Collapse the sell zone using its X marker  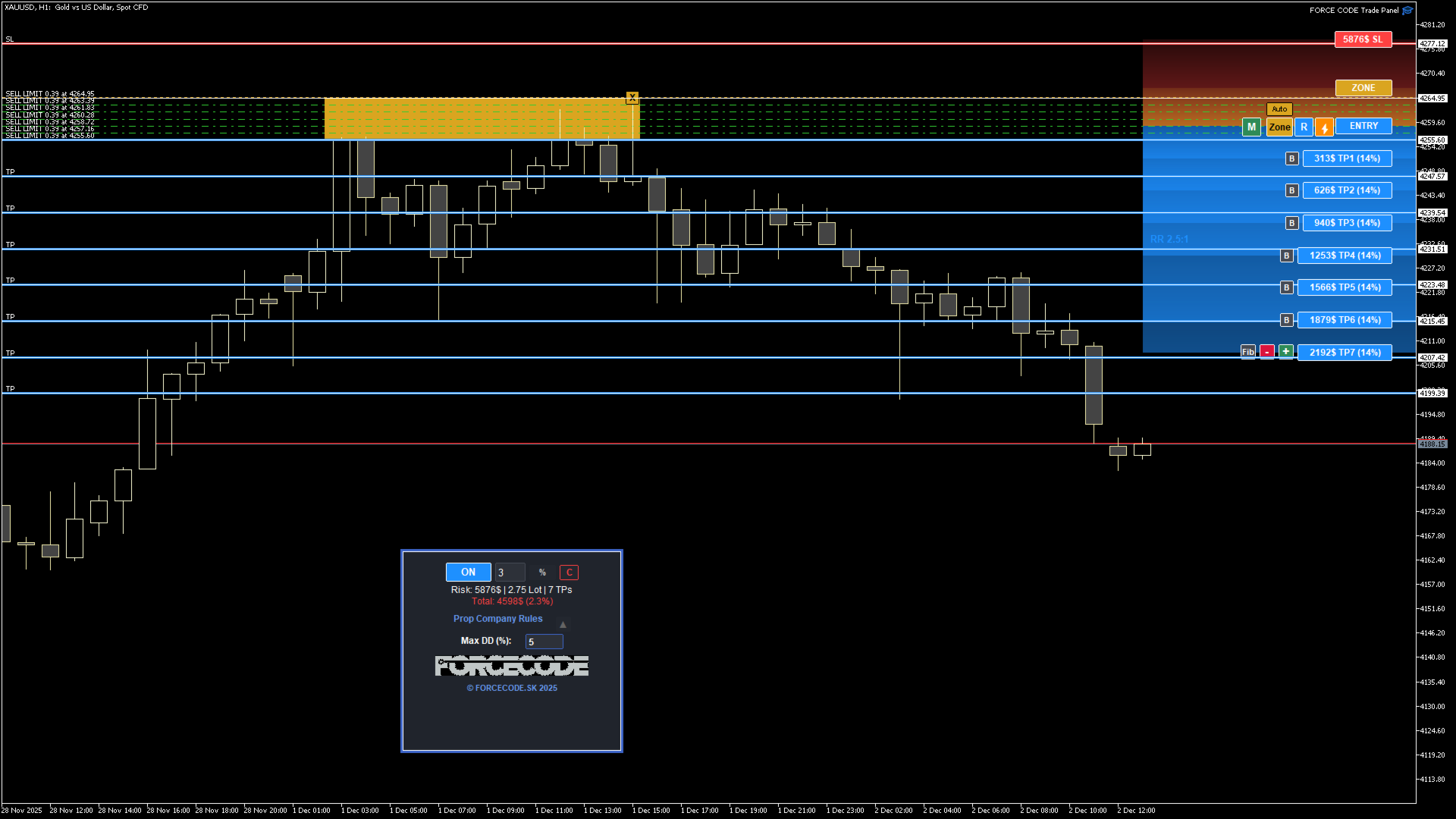coord(632,98)
